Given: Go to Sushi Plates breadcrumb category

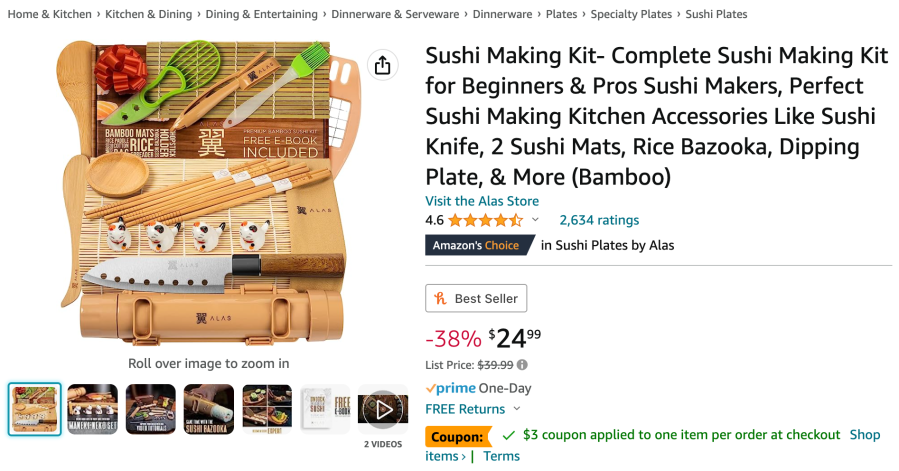Looking at the screenshot, I should (716, 14).
